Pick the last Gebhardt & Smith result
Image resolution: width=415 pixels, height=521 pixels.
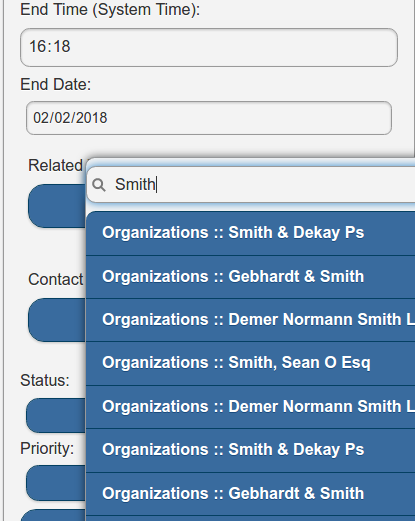point(250,494)
